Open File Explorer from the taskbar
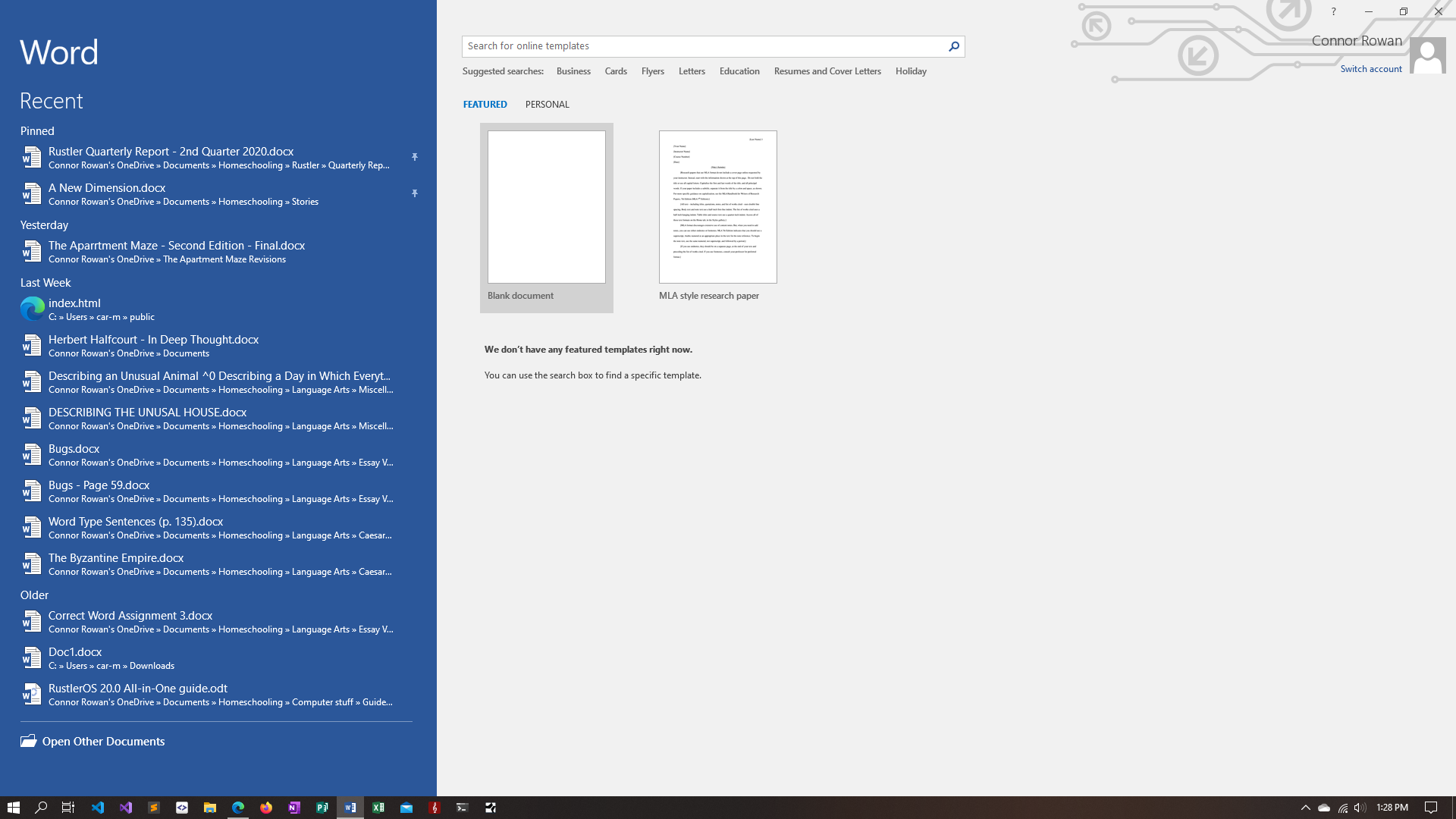The height and width of the screenshot is (819, 1456). coord(210,808)
